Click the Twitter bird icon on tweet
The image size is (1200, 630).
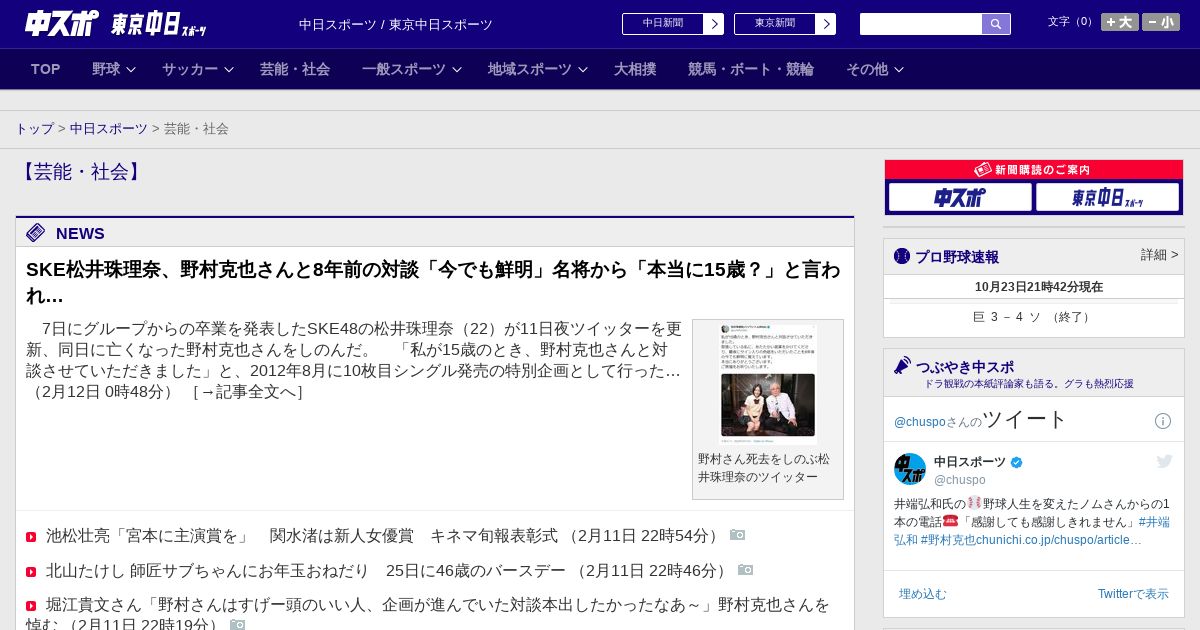coord(1164,461)
